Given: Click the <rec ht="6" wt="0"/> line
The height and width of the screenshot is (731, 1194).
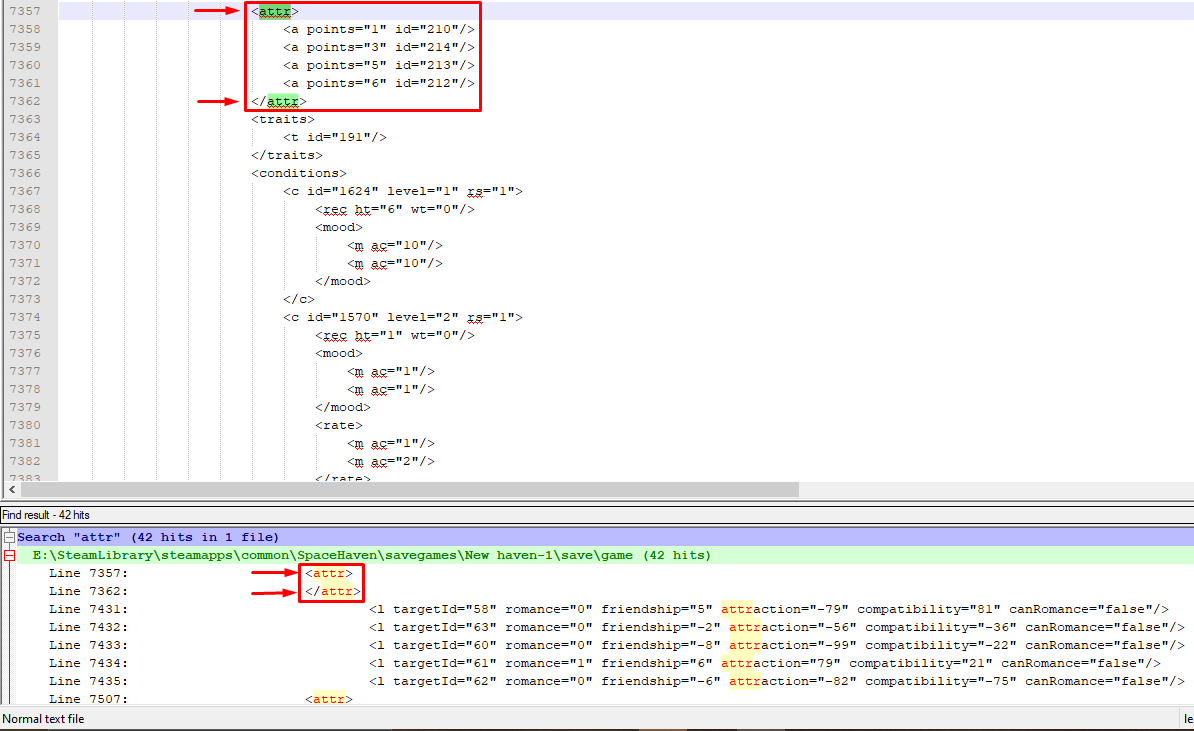Looking at the screenshot, I should [x=394, y=209].
